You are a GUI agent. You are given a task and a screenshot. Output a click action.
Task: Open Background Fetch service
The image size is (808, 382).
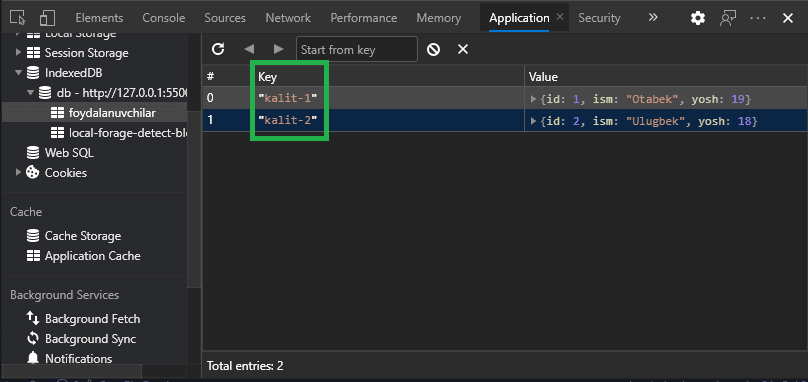click(92, 319)
